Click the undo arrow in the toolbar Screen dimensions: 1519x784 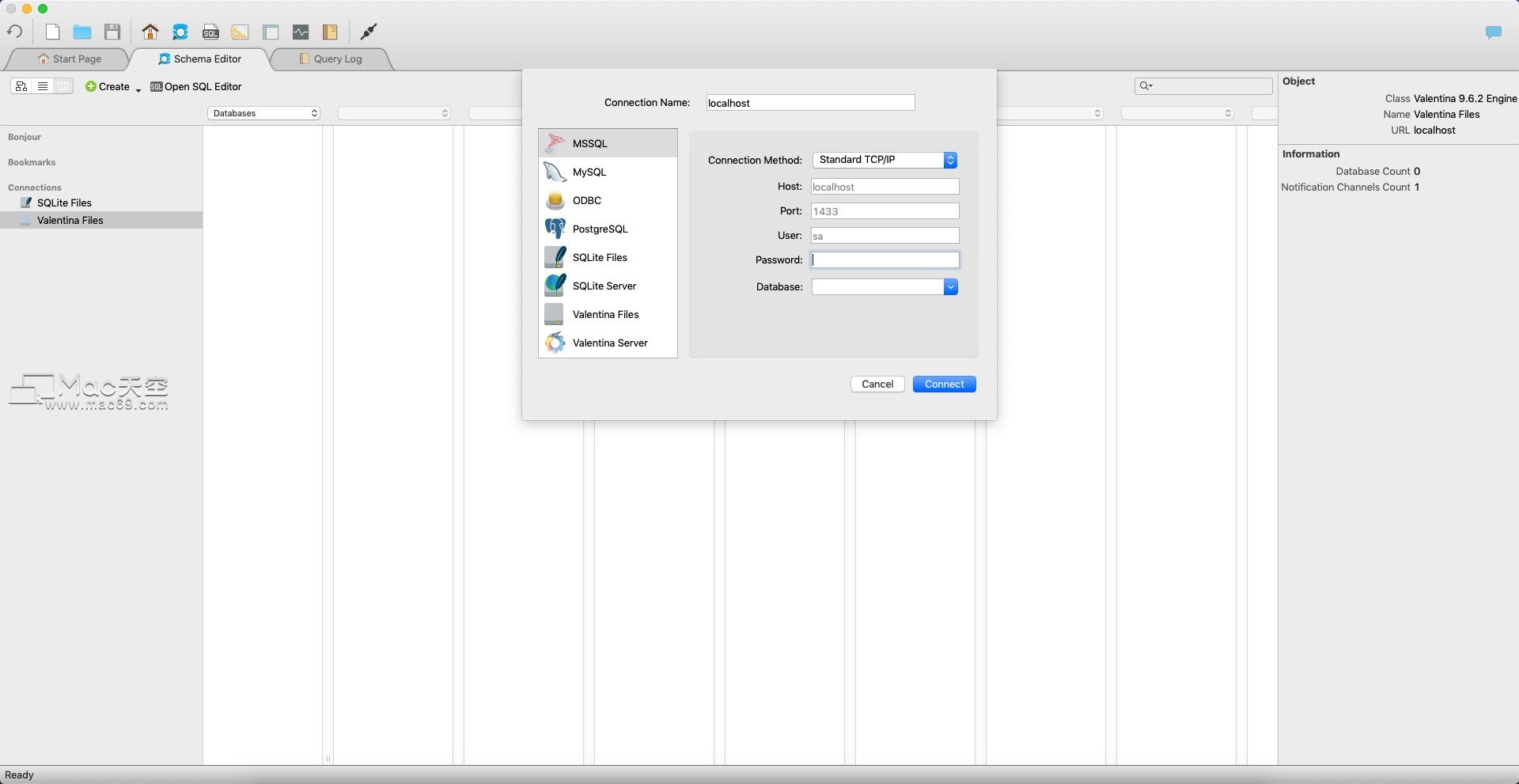click(14, 32)
